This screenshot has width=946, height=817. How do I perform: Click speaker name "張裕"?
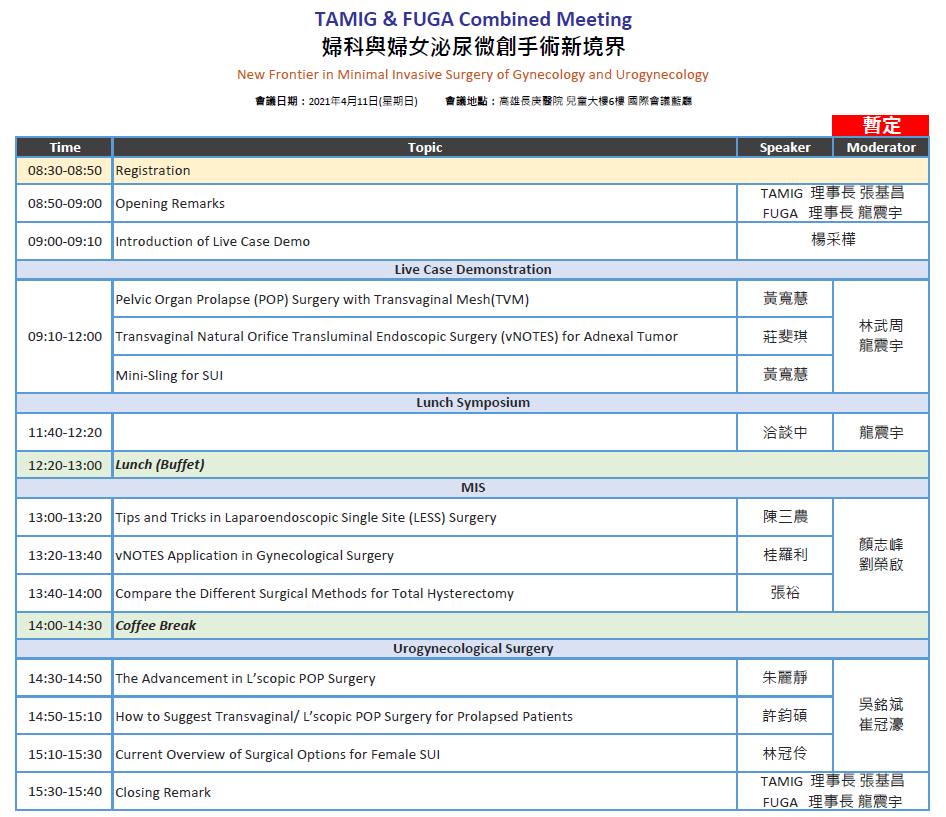[785, 593]
